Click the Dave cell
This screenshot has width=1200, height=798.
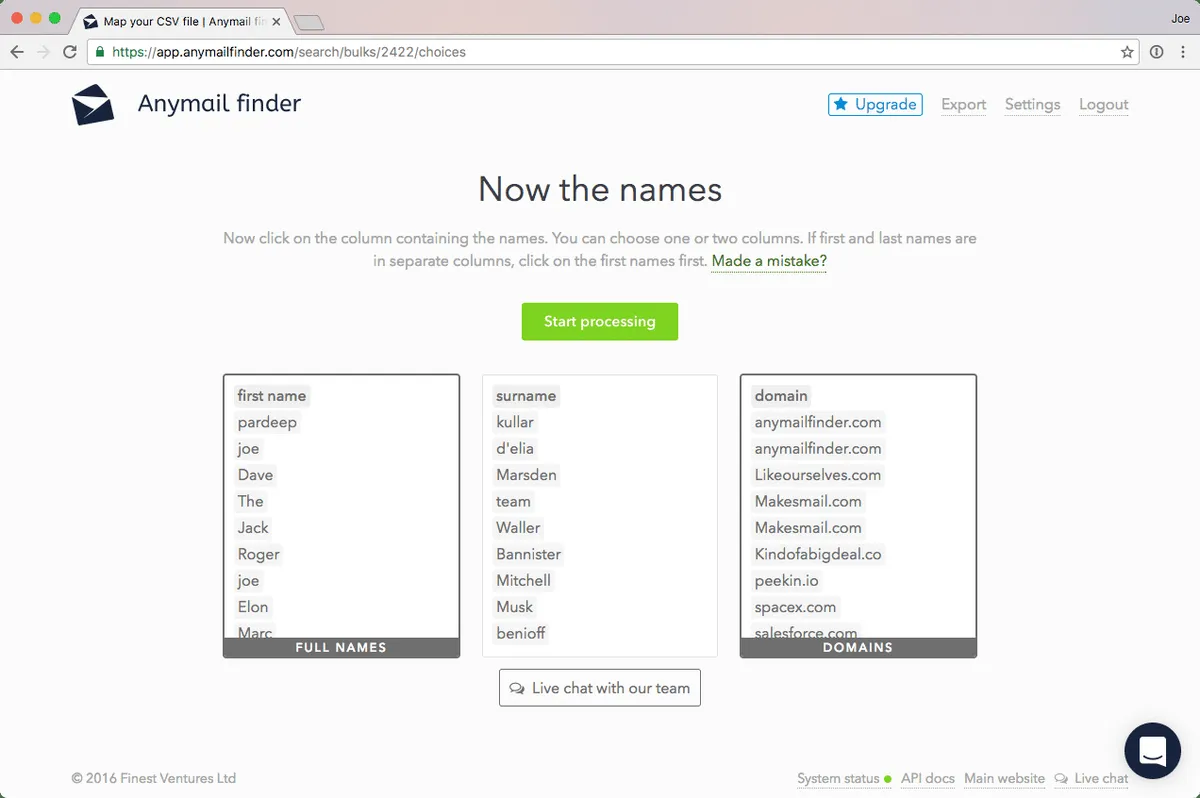tap(255, 475)
